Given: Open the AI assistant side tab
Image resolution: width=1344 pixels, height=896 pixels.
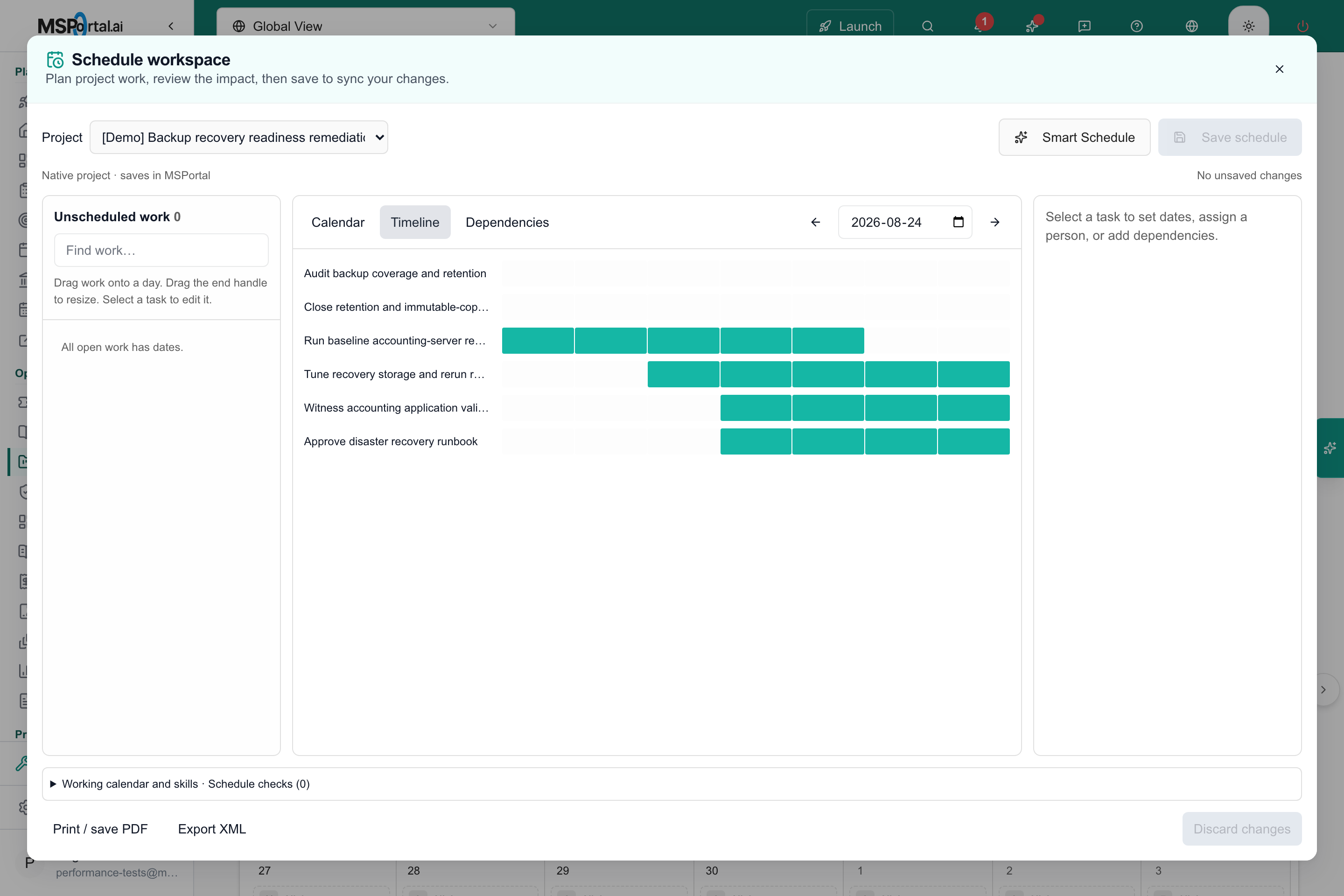Looking at the screenshot, I should pos(1330,448).
